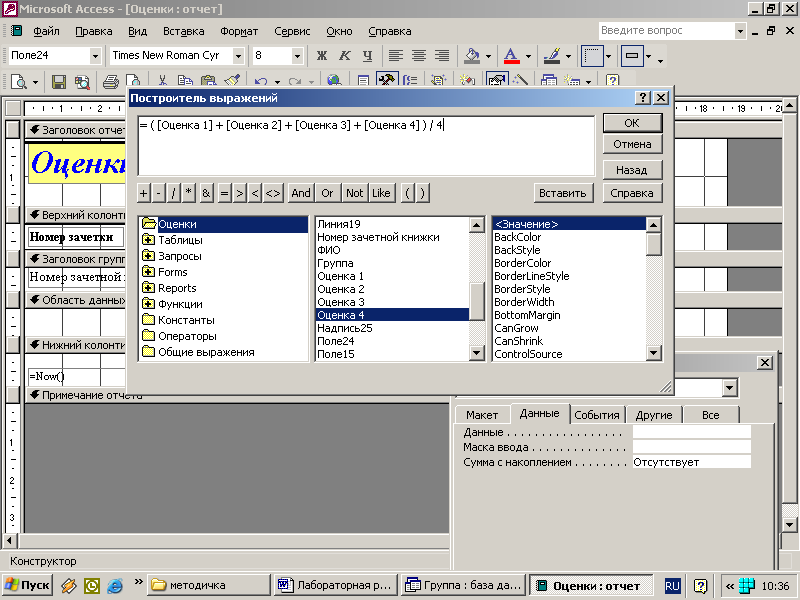
Task: Switch to the События tab
Action: click(x=596, y=415)
